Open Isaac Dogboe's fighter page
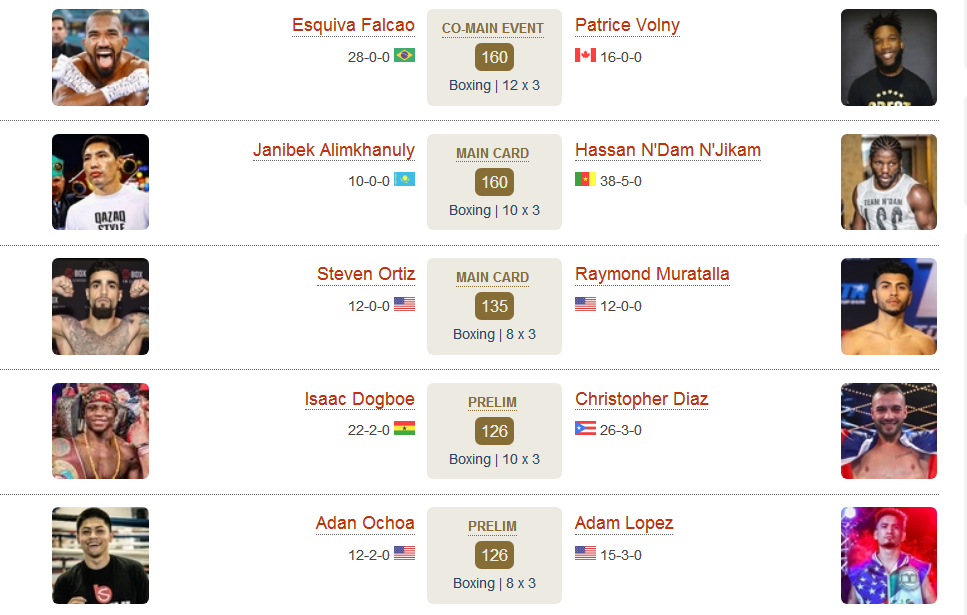The image size is (967, 615). coord(360,400)
